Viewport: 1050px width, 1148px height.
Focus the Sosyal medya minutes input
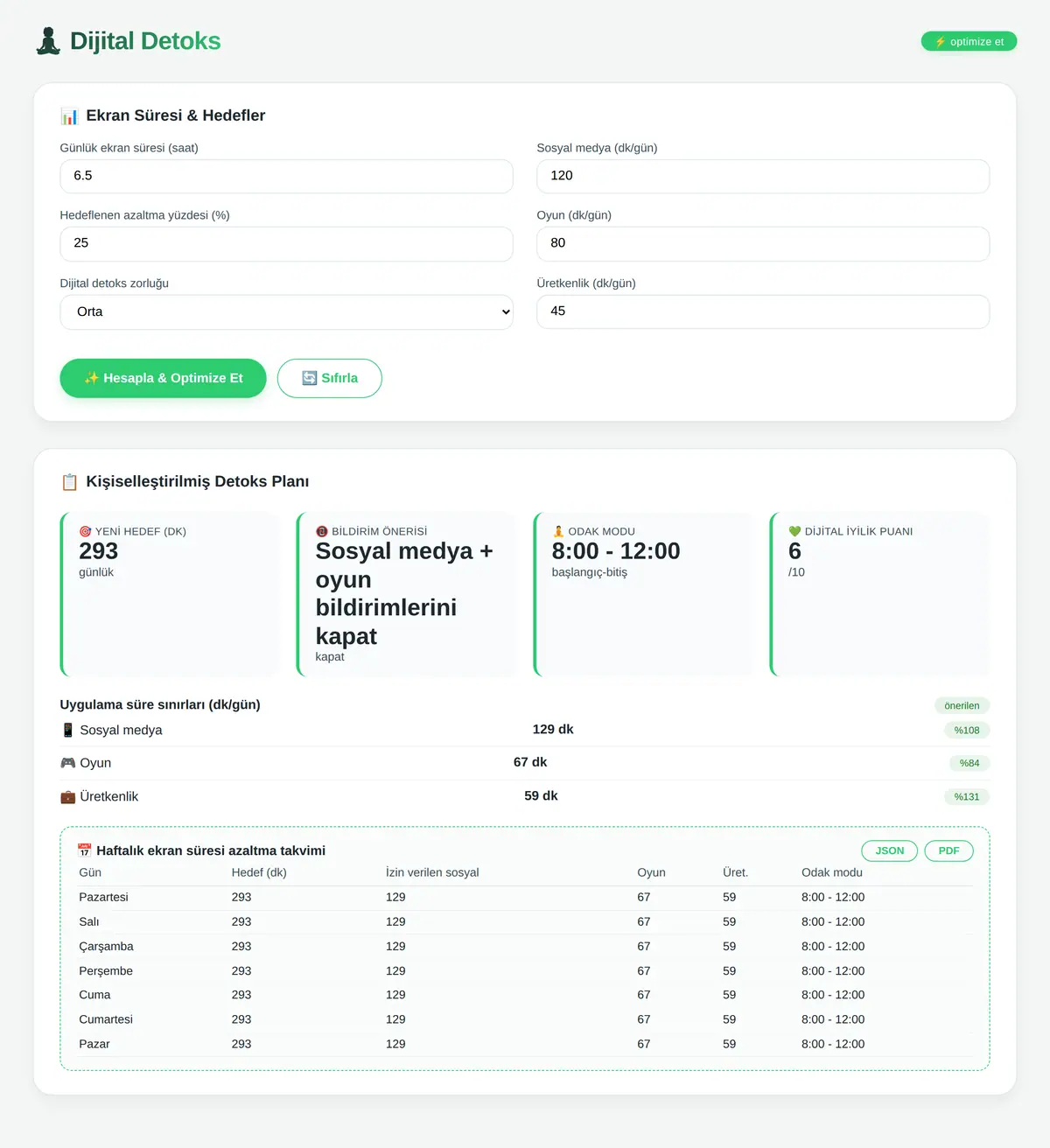[x=763, y=176]
